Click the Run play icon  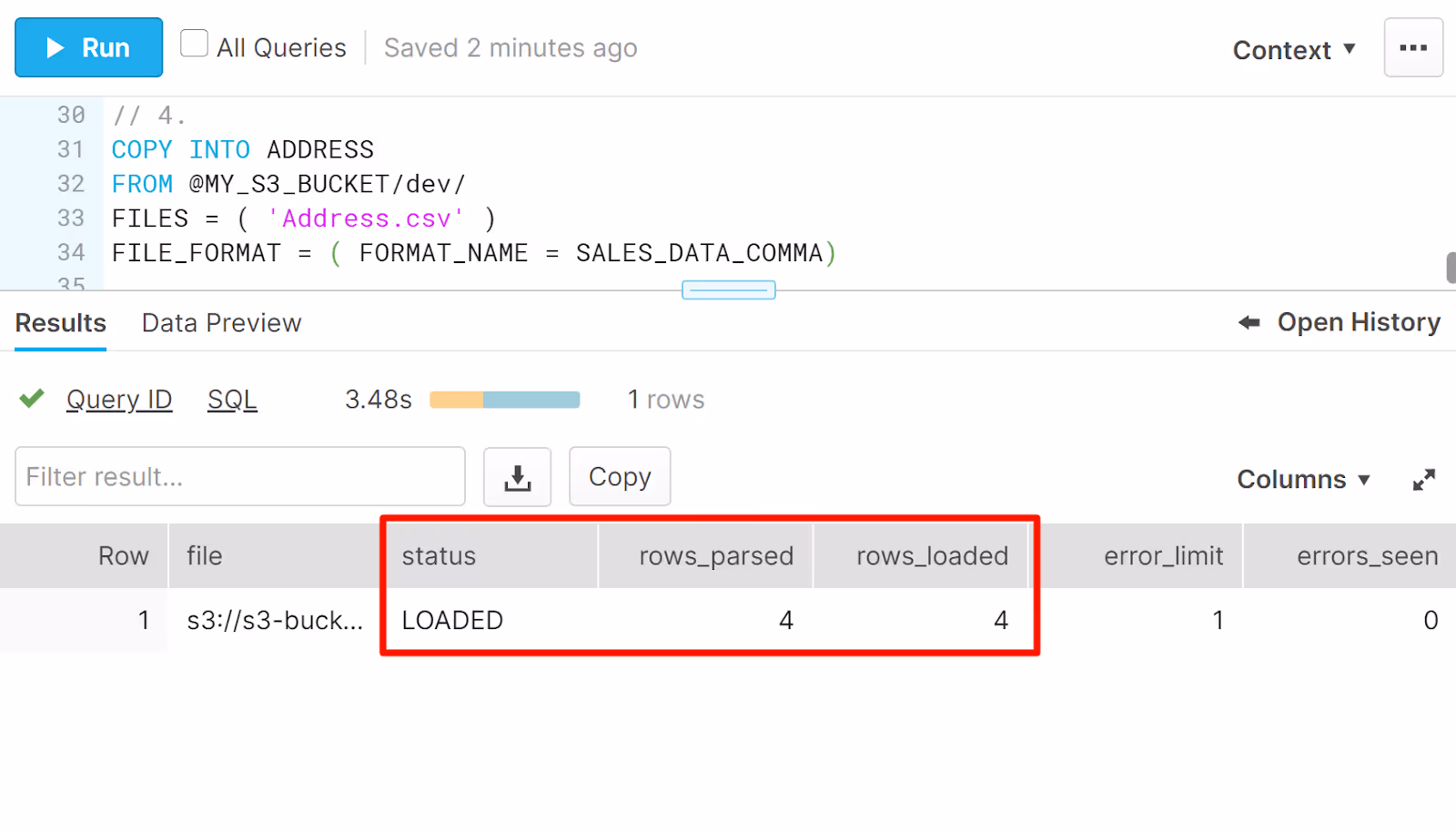coord(55,46)
